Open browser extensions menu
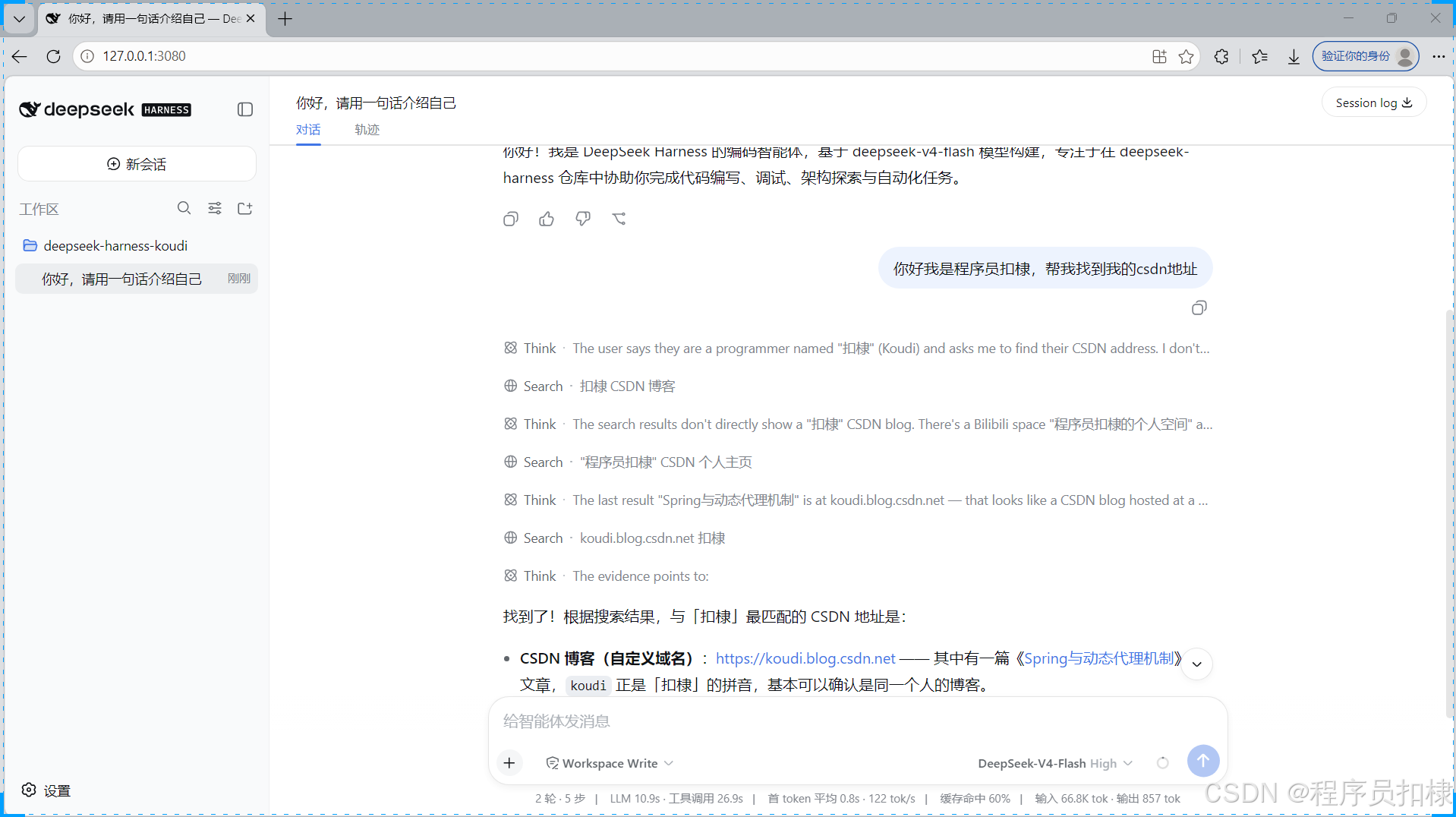The image size is (1456, 817). coord(1221,56)
